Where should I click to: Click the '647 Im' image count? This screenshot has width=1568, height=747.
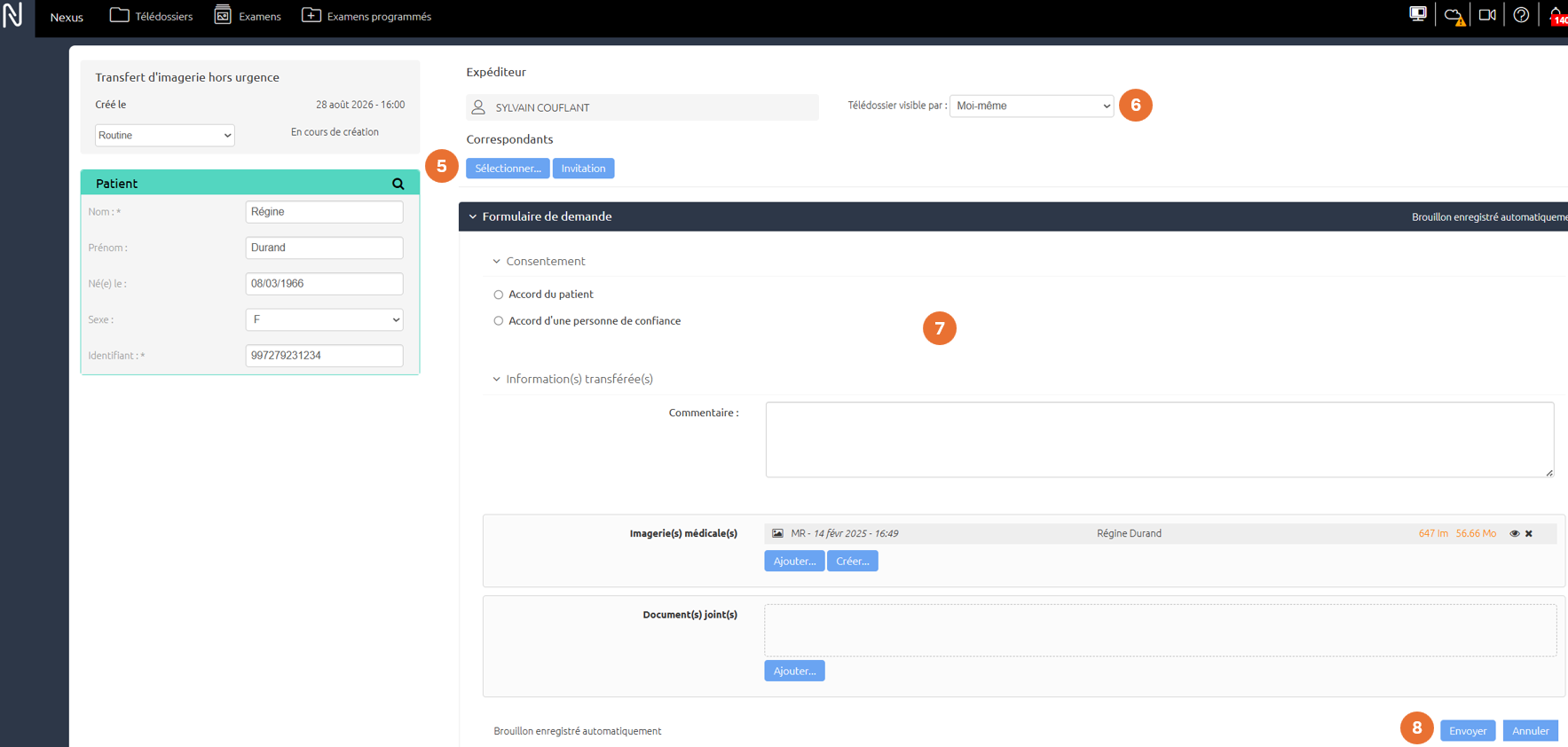coord(1433,533)
